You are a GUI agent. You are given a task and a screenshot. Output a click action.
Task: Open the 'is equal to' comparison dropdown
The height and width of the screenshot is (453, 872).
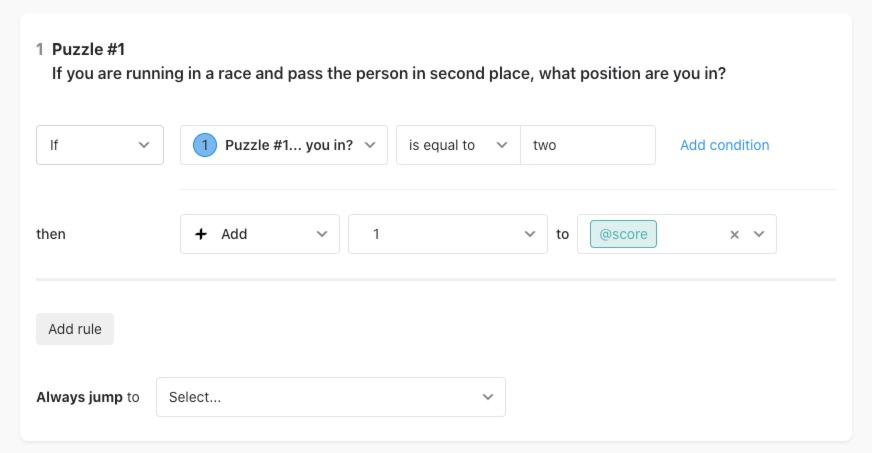(x=458, y=145)
